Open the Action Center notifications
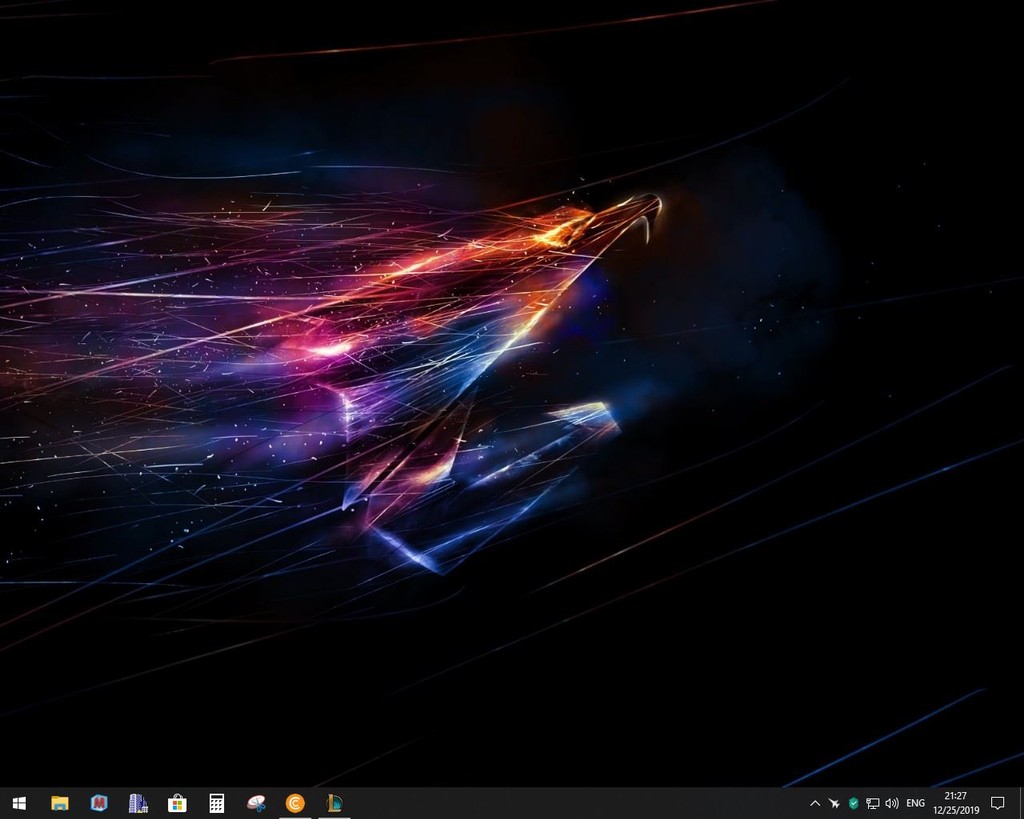The height and width of the screenshot is (819, 1024). point(997,803)
